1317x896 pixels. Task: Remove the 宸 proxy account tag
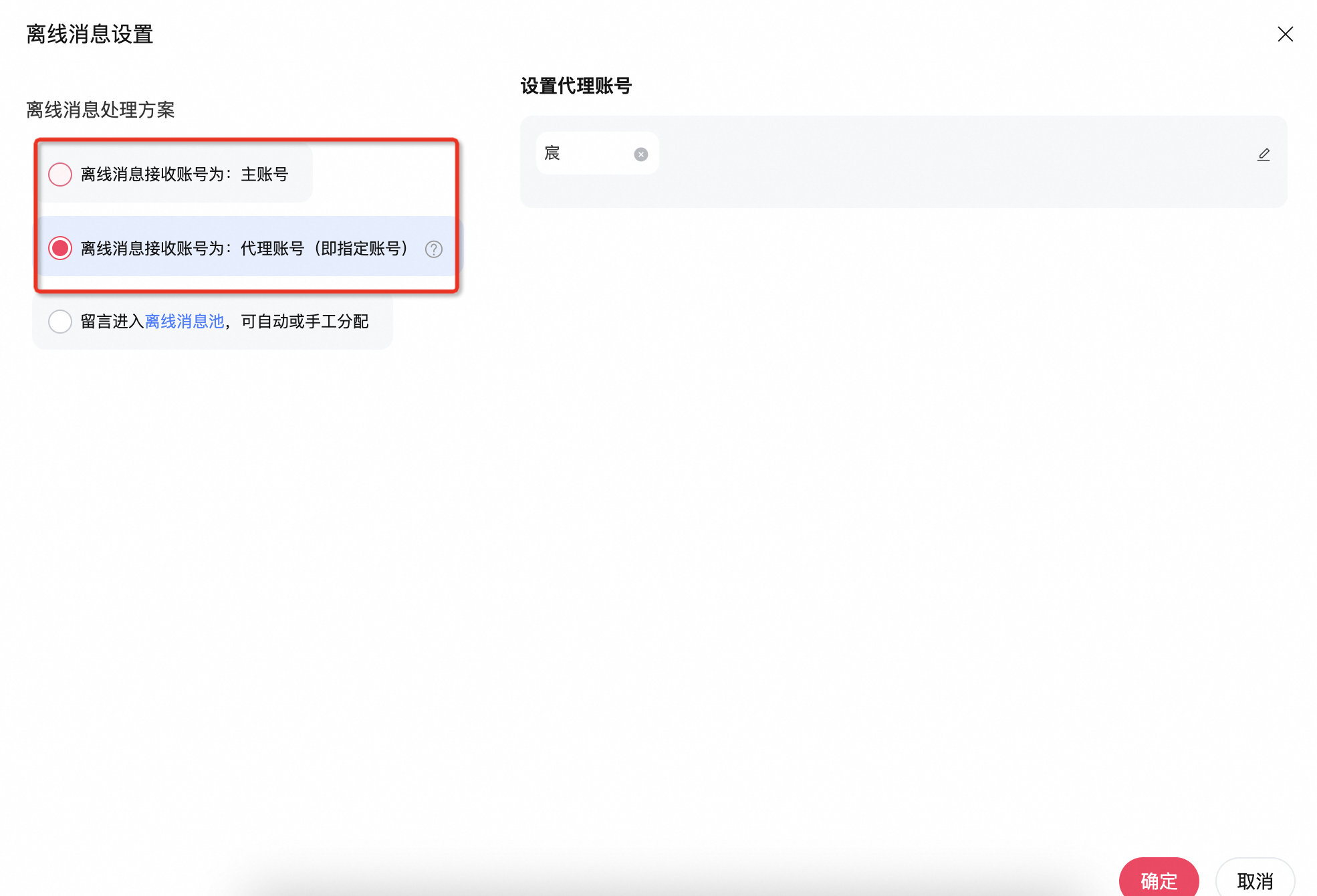pyautogui.click(x=640, y=154)
